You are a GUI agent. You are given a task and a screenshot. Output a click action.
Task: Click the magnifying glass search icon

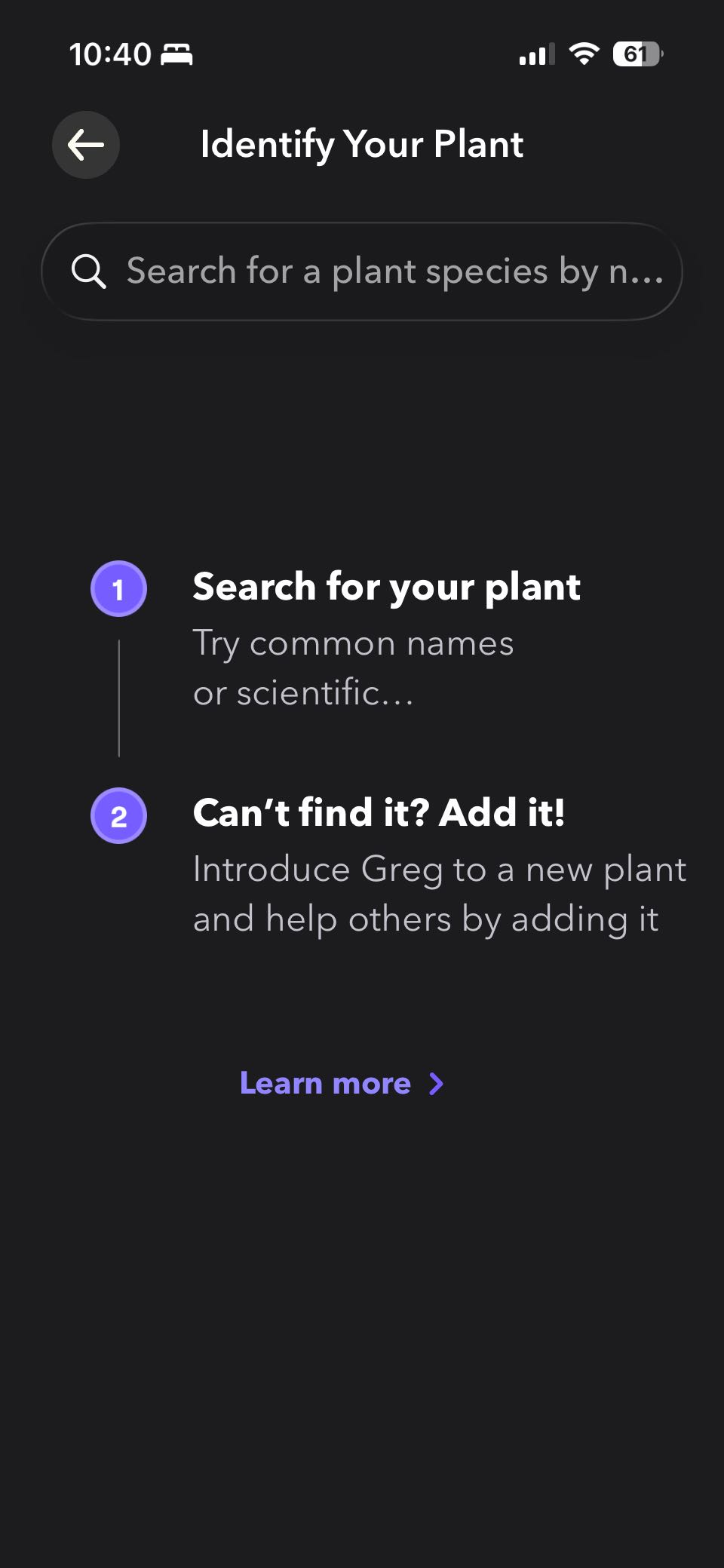coord(88,272)
